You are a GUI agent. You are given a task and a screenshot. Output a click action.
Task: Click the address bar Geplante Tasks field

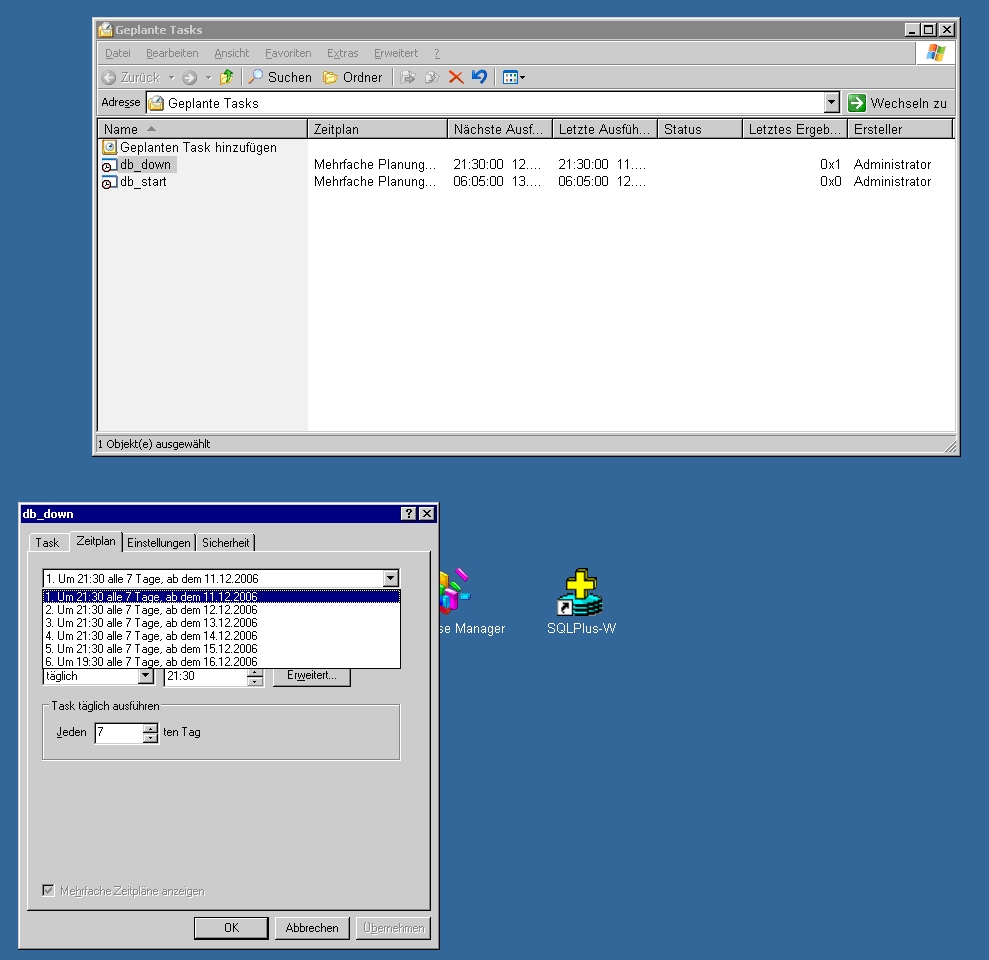(484, 103)
